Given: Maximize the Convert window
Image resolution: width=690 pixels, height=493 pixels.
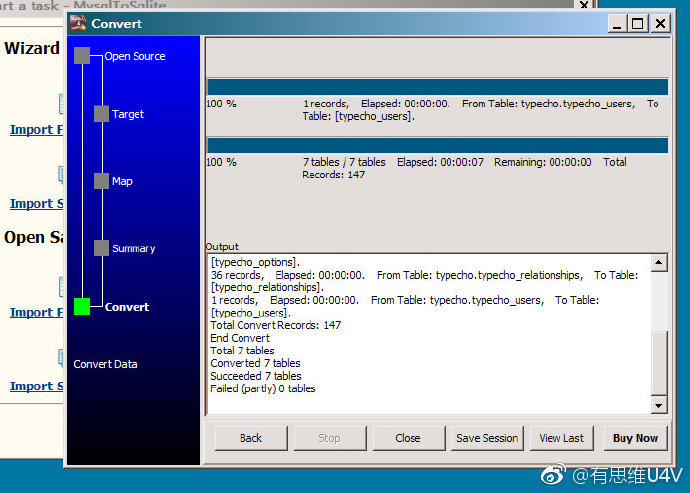Looking at the screenshot, I should [638, 23].
